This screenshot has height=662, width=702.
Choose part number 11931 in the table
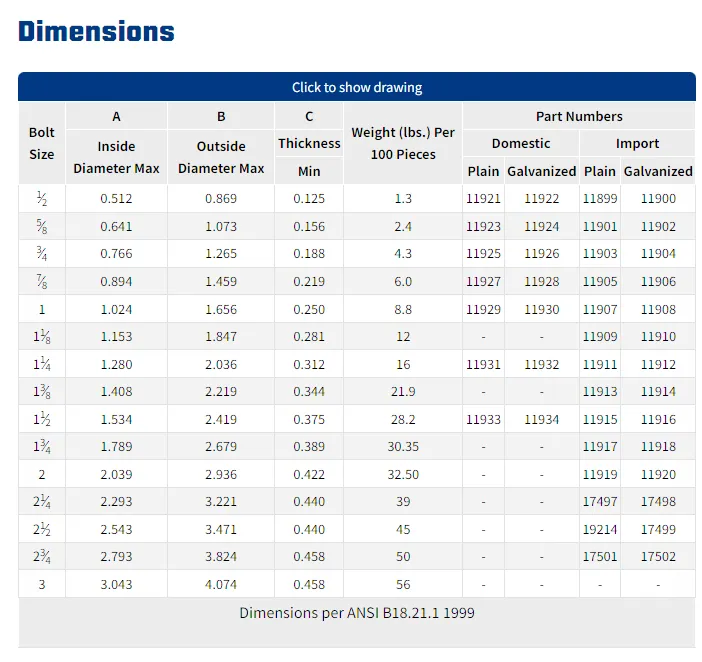coord(483,364)
